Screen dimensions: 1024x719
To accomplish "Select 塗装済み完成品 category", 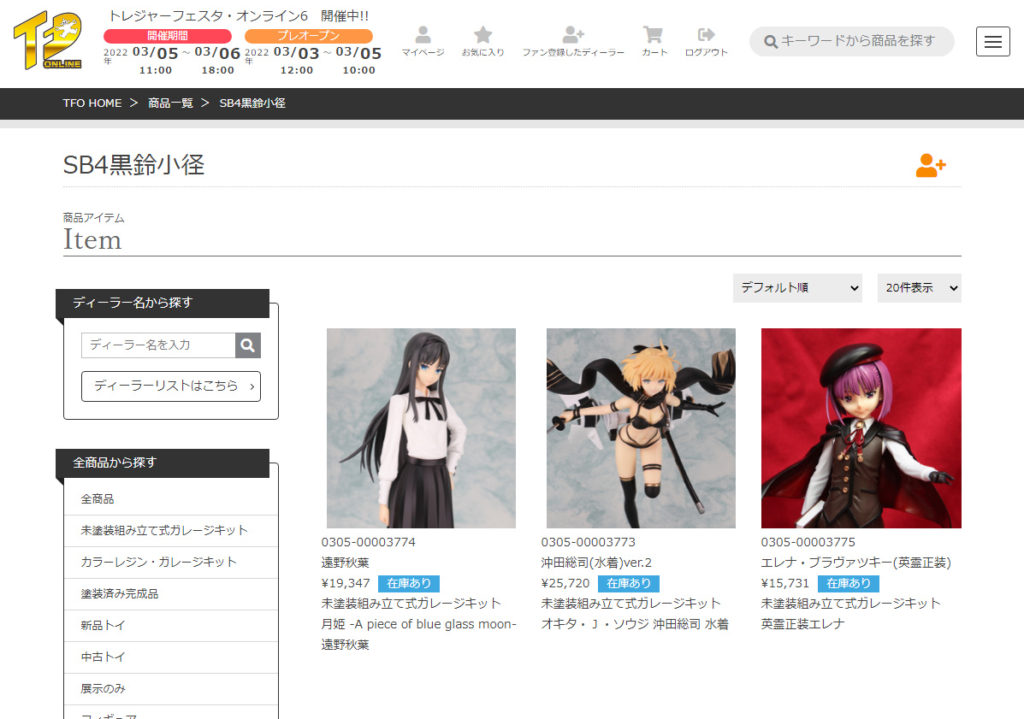I will 119,594.
